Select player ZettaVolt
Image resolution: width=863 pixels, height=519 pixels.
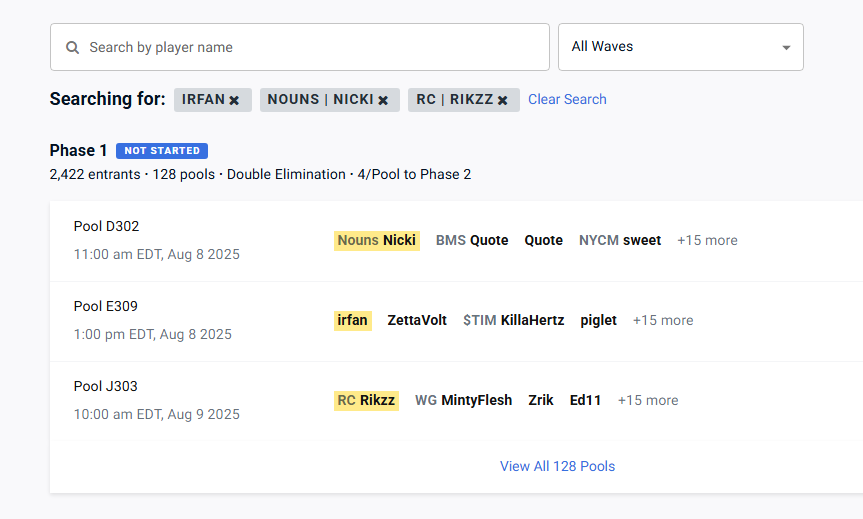[417, 320]
